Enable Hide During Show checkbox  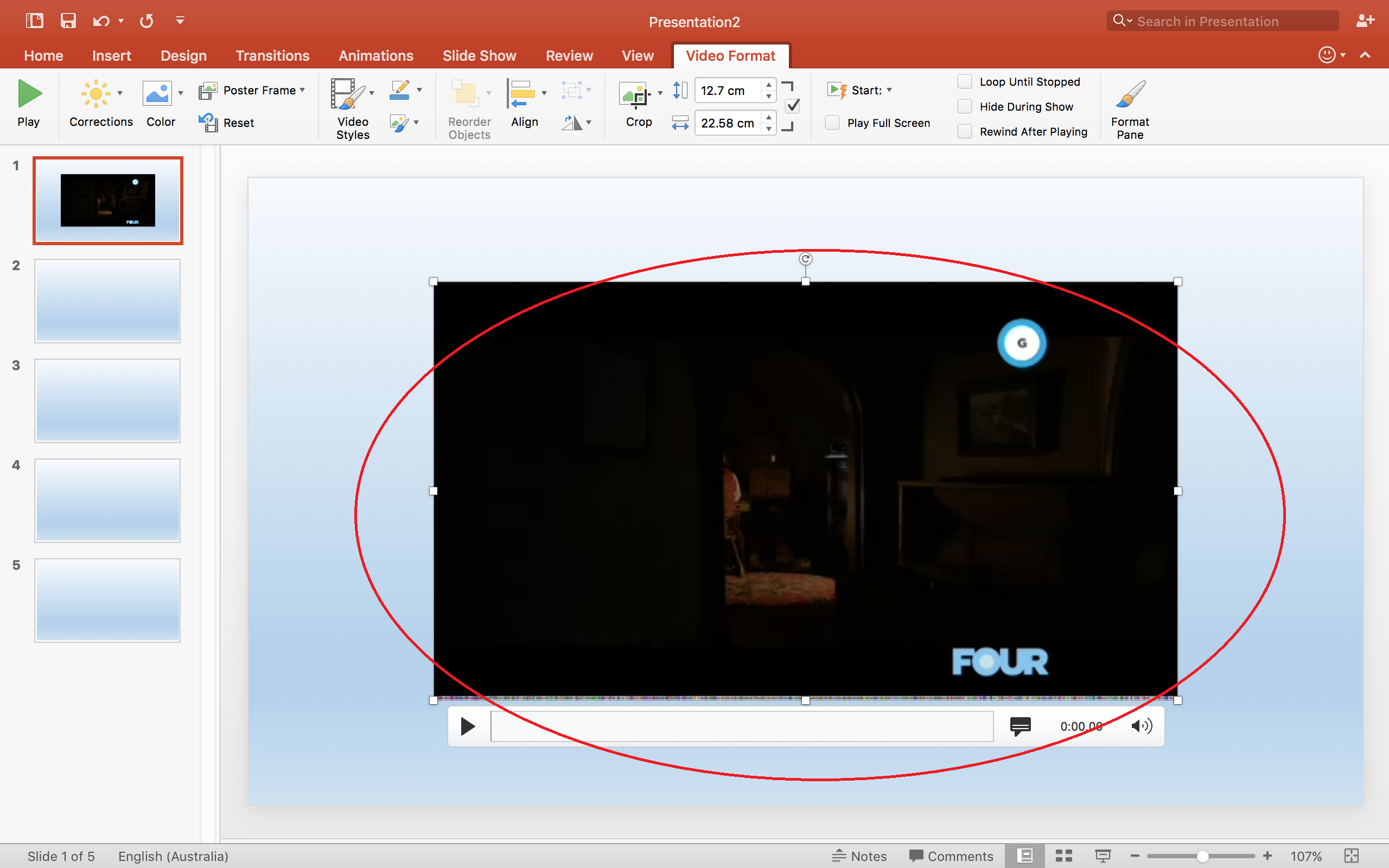(x=965, y=107)
